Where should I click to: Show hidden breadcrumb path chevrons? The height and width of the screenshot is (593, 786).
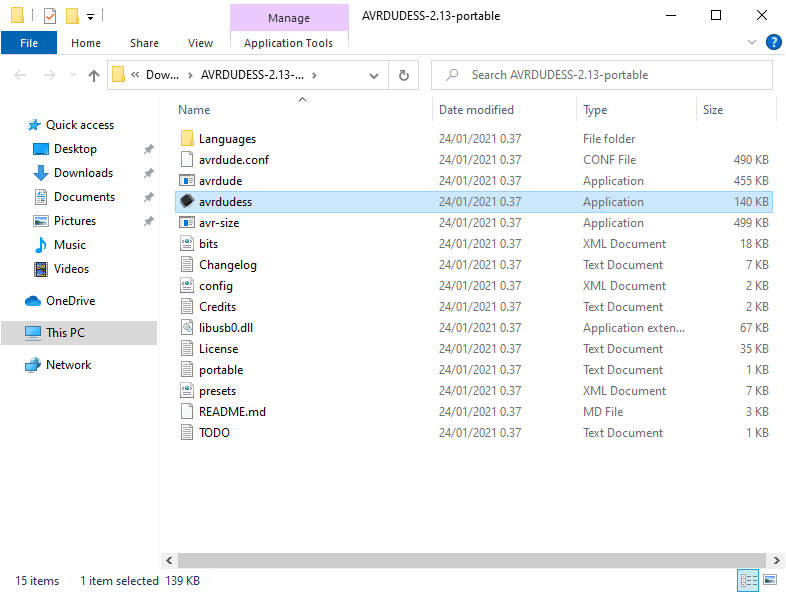(x=135, y=75)
